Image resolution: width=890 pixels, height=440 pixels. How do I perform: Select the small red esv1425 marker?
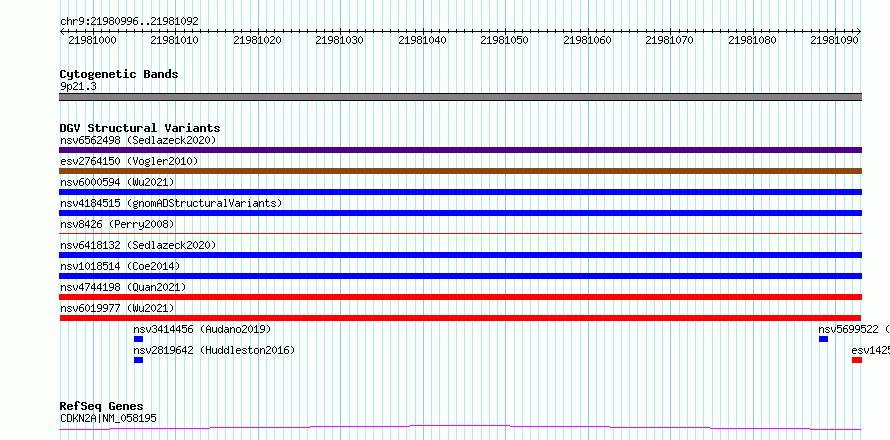[857, 360]
